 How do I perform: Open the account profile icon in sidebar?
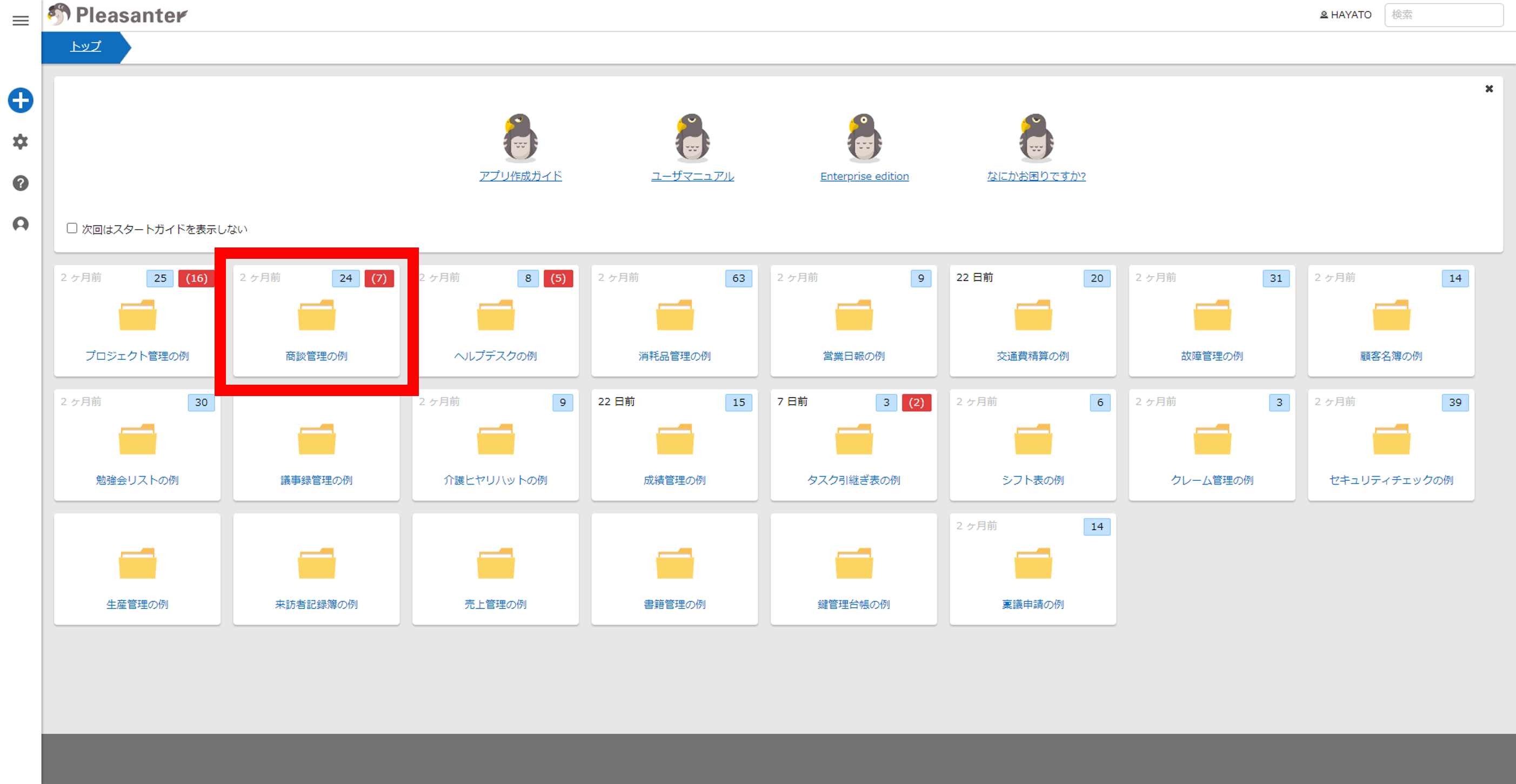[21, 224]
